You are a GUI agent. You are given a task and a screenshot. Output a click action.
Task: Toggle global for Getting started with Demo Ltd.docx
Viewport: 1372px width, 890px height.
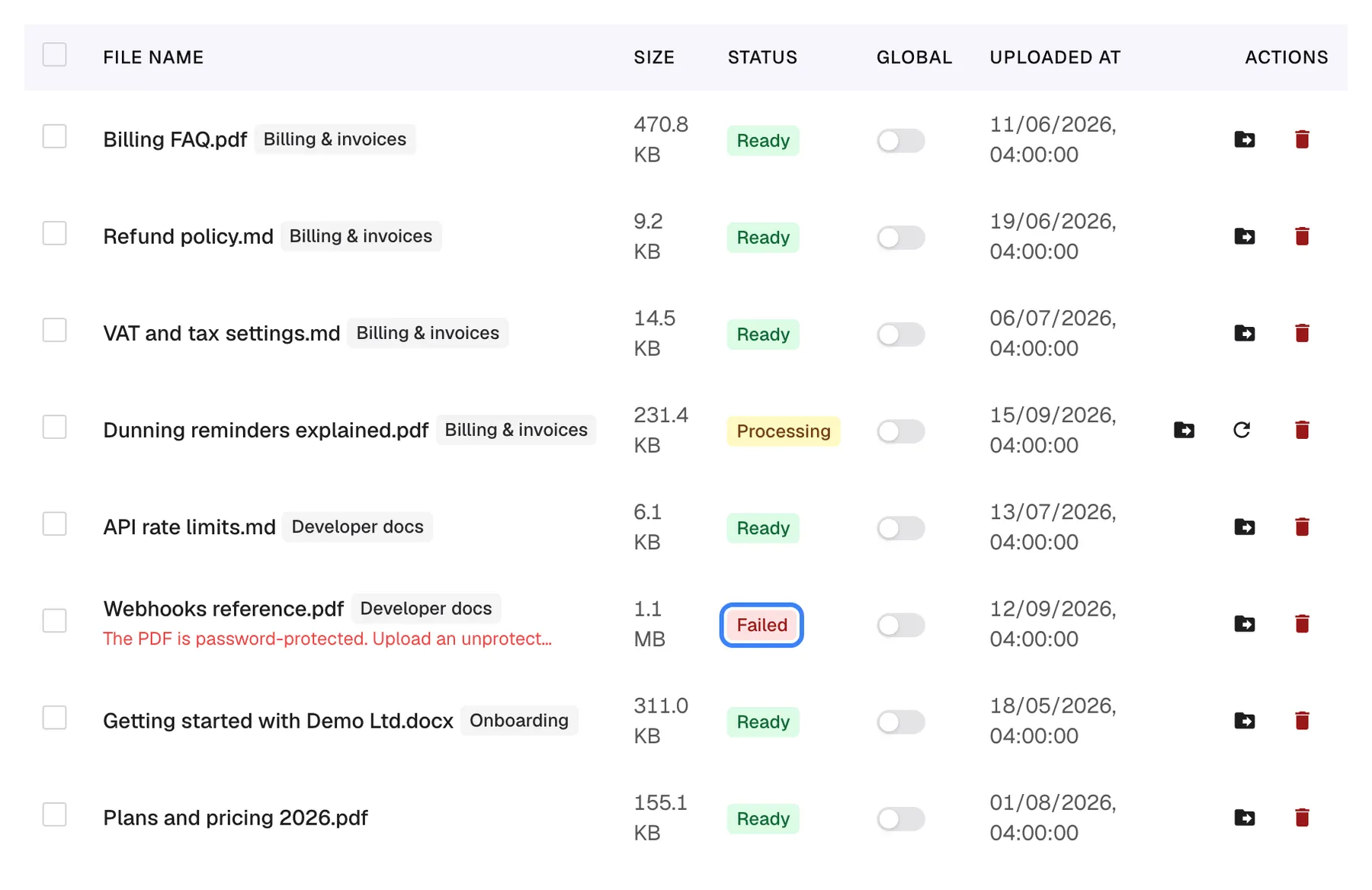(x=900, y=722)
